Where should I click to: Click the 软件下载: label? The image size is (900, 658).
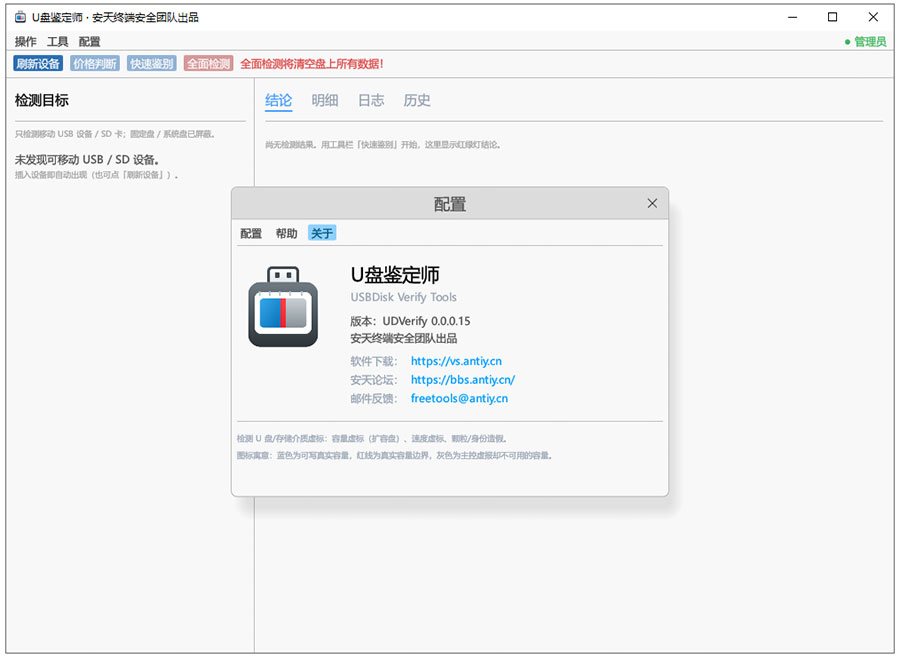coord(374,361)
